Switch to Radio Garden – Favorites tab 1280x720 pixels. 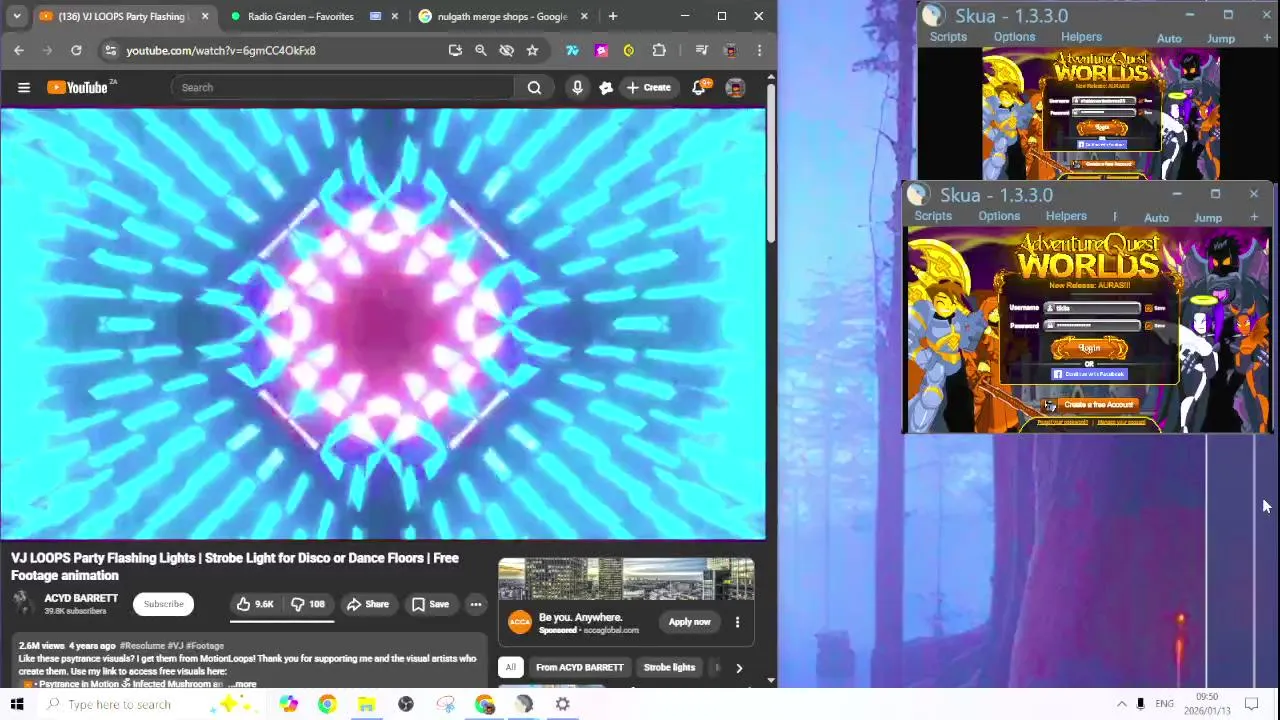[x=300, y=16]
